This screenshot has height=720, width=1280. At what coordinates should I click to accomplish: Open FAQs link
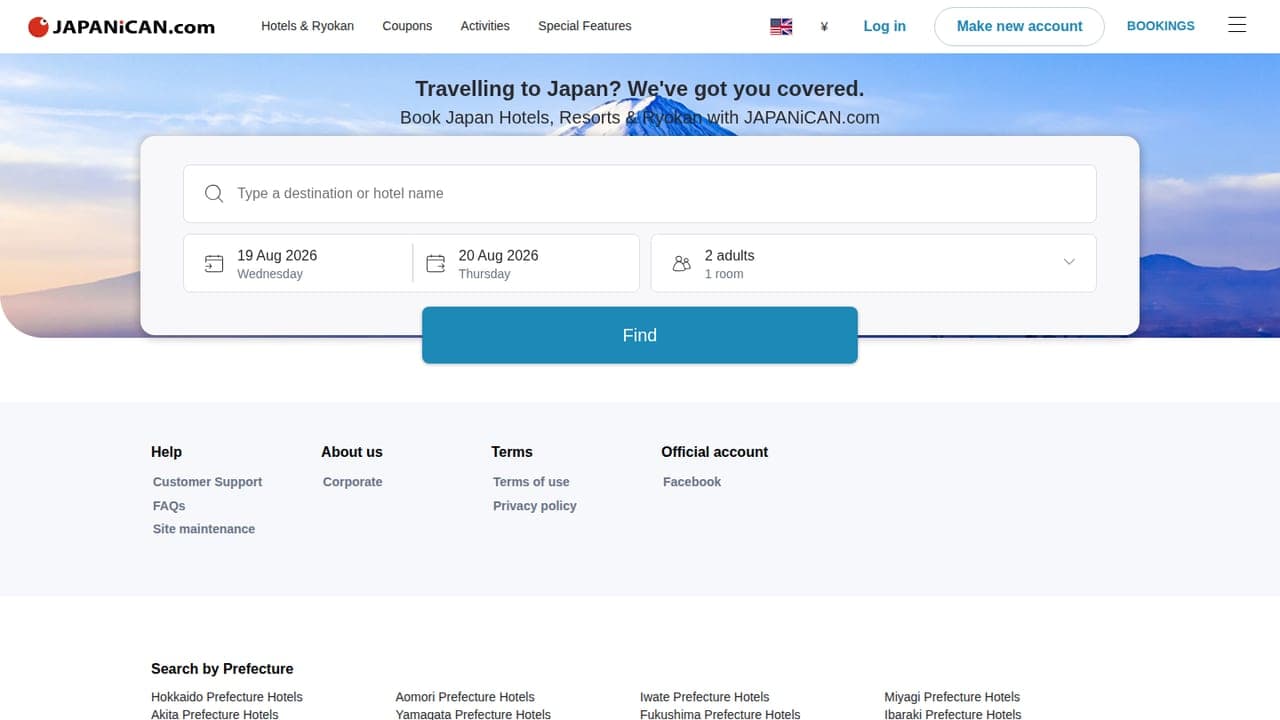169,506
